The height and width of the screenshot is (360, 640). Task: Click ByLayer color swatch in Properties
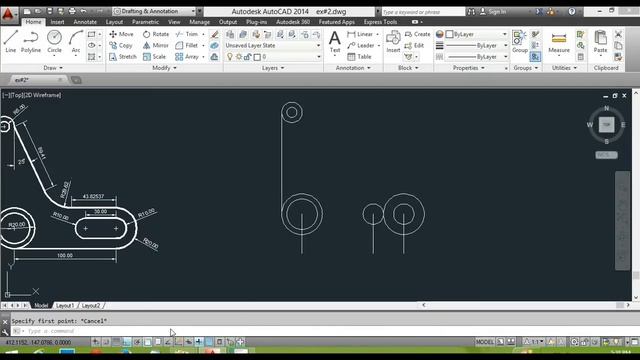449,34
